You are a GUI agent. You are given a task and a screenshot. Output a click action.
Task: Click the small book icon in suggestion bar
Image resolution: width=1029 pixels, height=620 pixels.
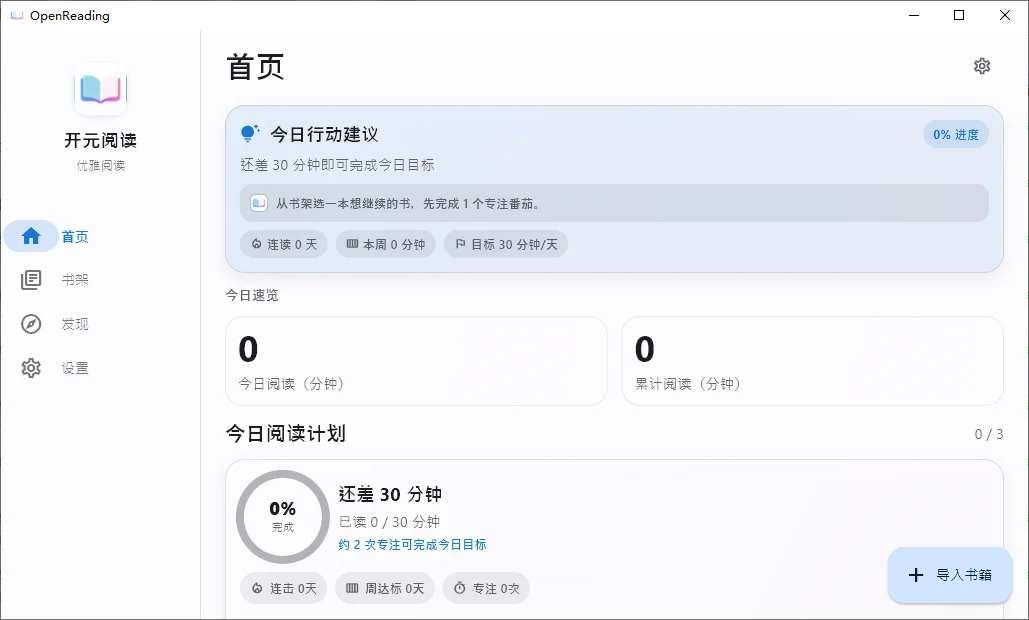pos(259,203)
